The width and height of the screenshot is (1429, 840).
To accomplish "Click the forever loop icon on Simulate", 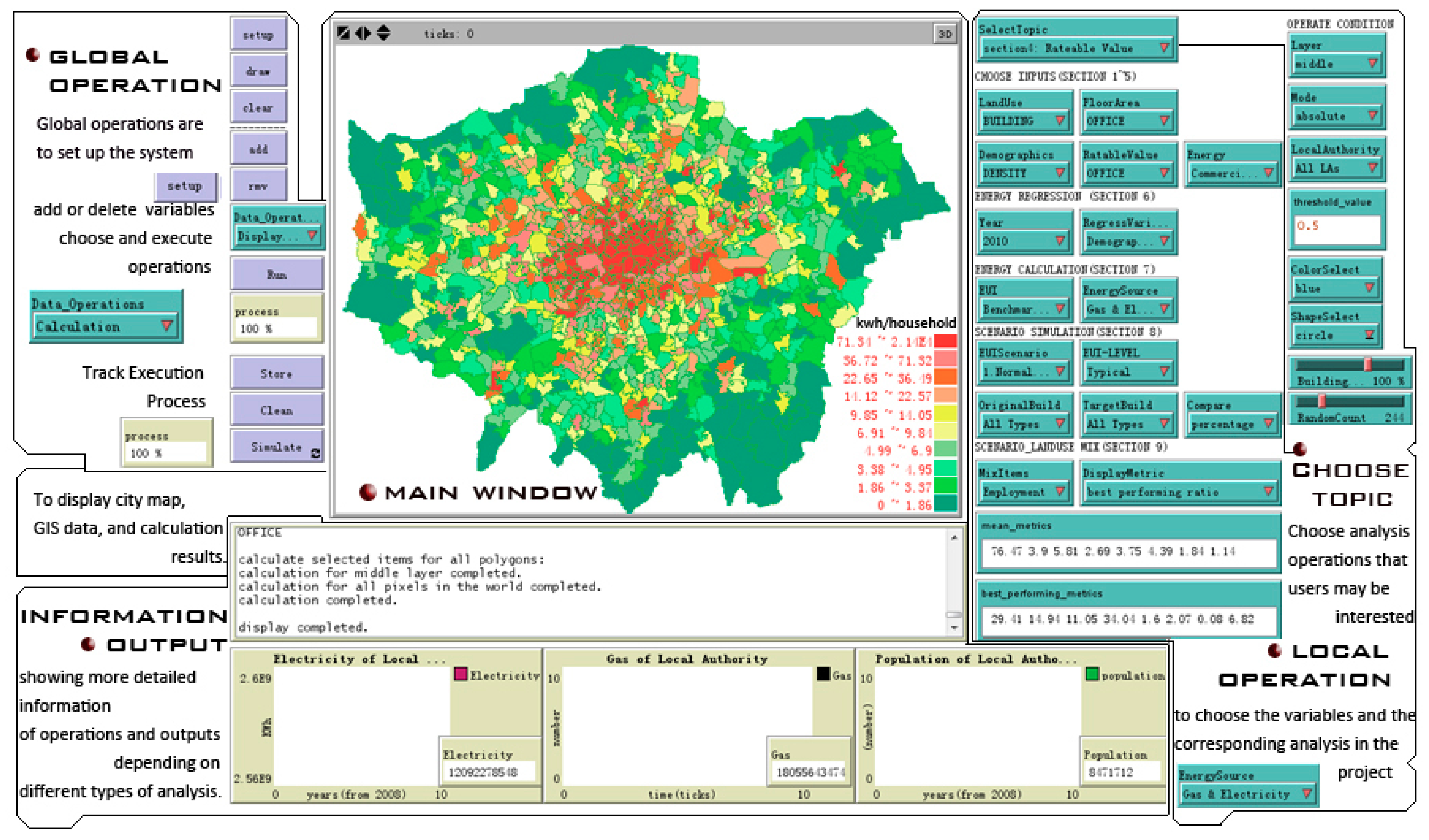I will point(315,453).
